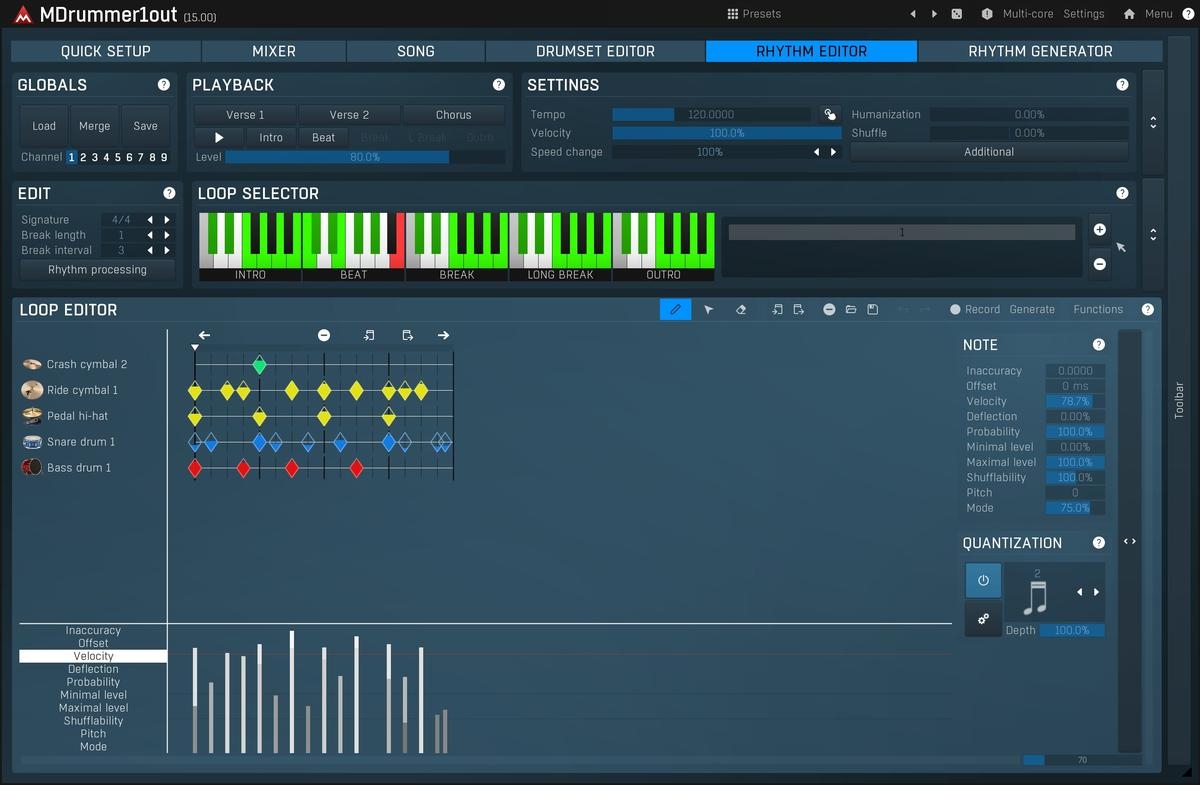The image size is (1200, 785).
Task: Click the plus icon in Loop Selector
Action: point(1099,230)
